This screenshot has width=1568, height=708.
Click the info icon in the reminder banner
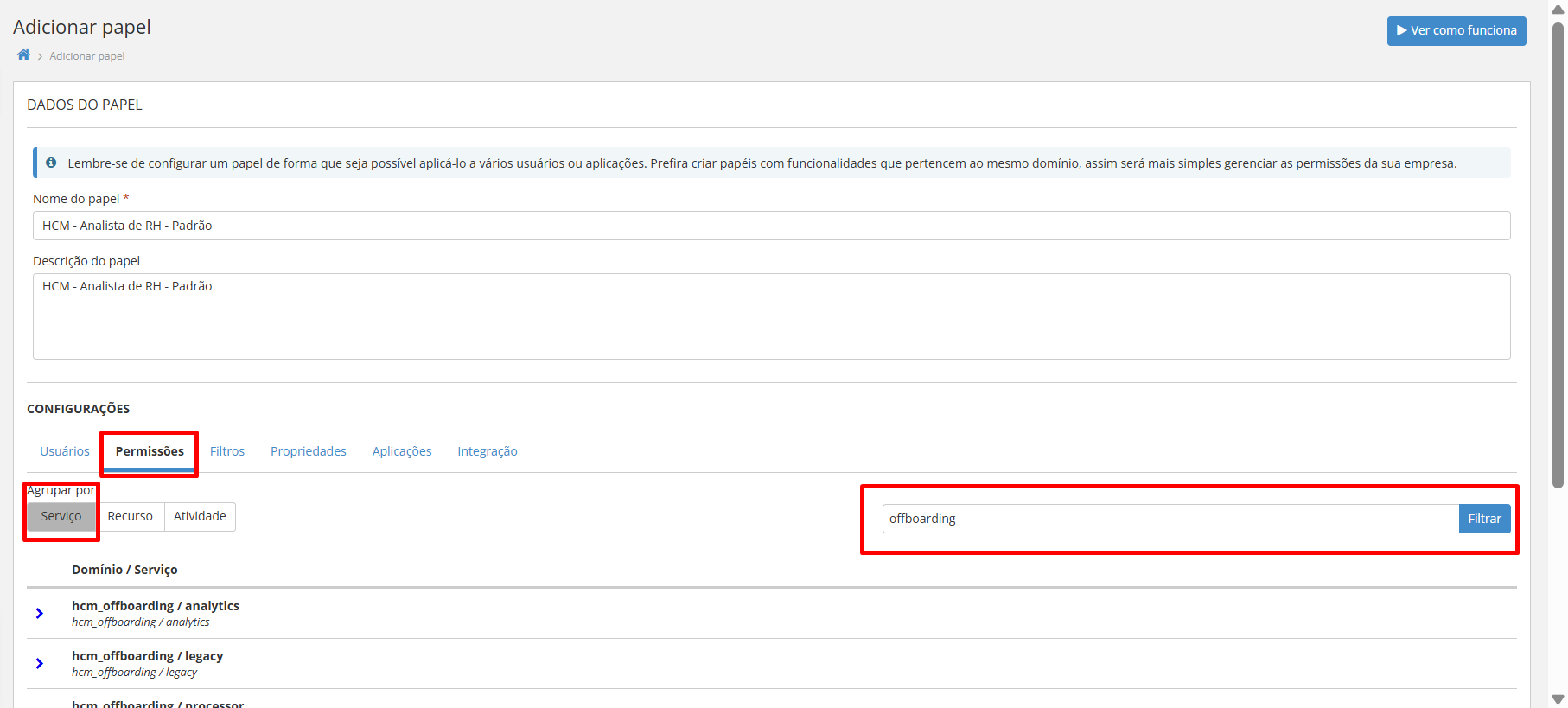pyautogui.click(x=51, y=163)
